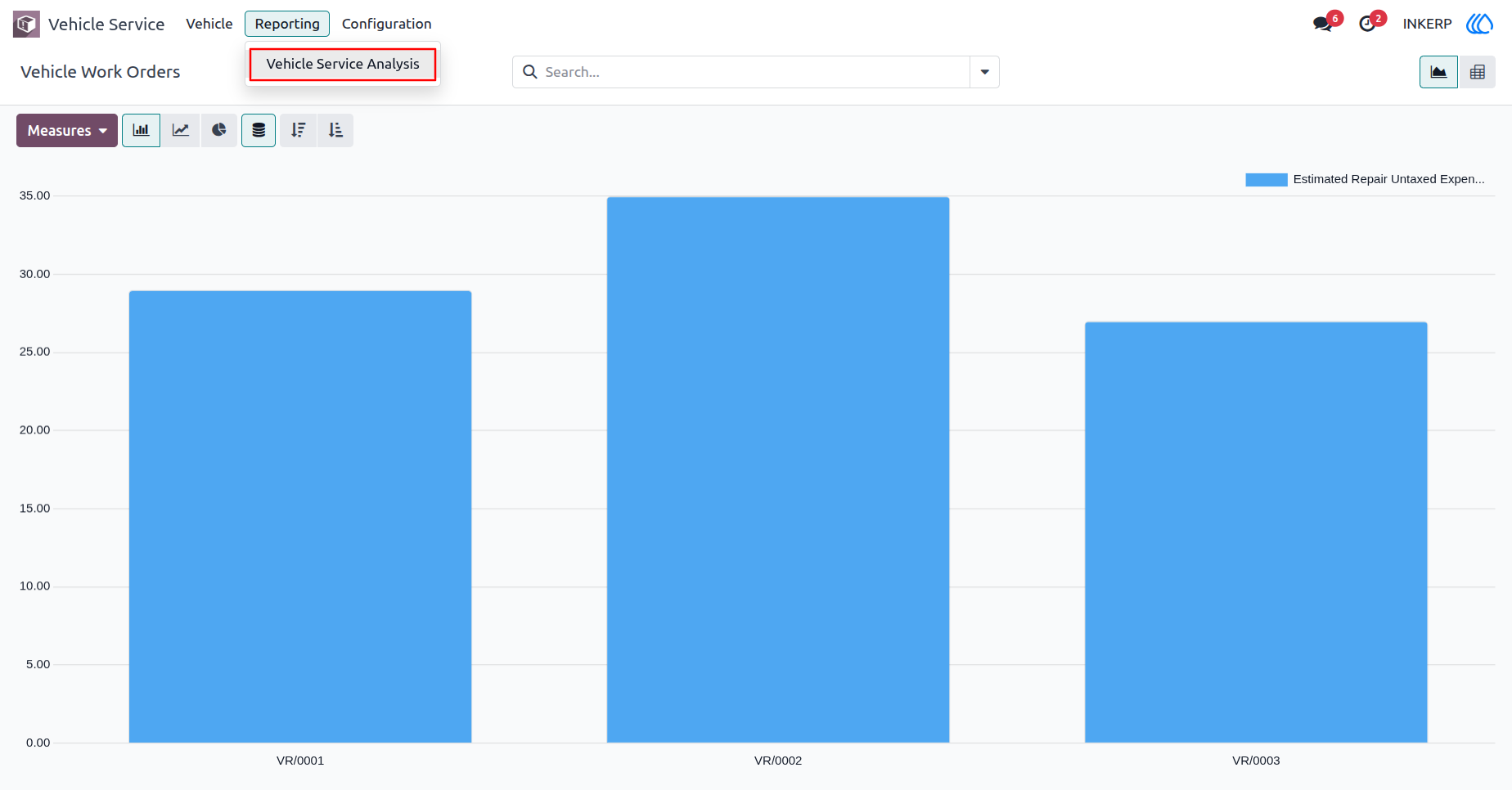Click the Vehicle Service app title
This screenshot has height=790, width=1512.
(x=106, y=25)
